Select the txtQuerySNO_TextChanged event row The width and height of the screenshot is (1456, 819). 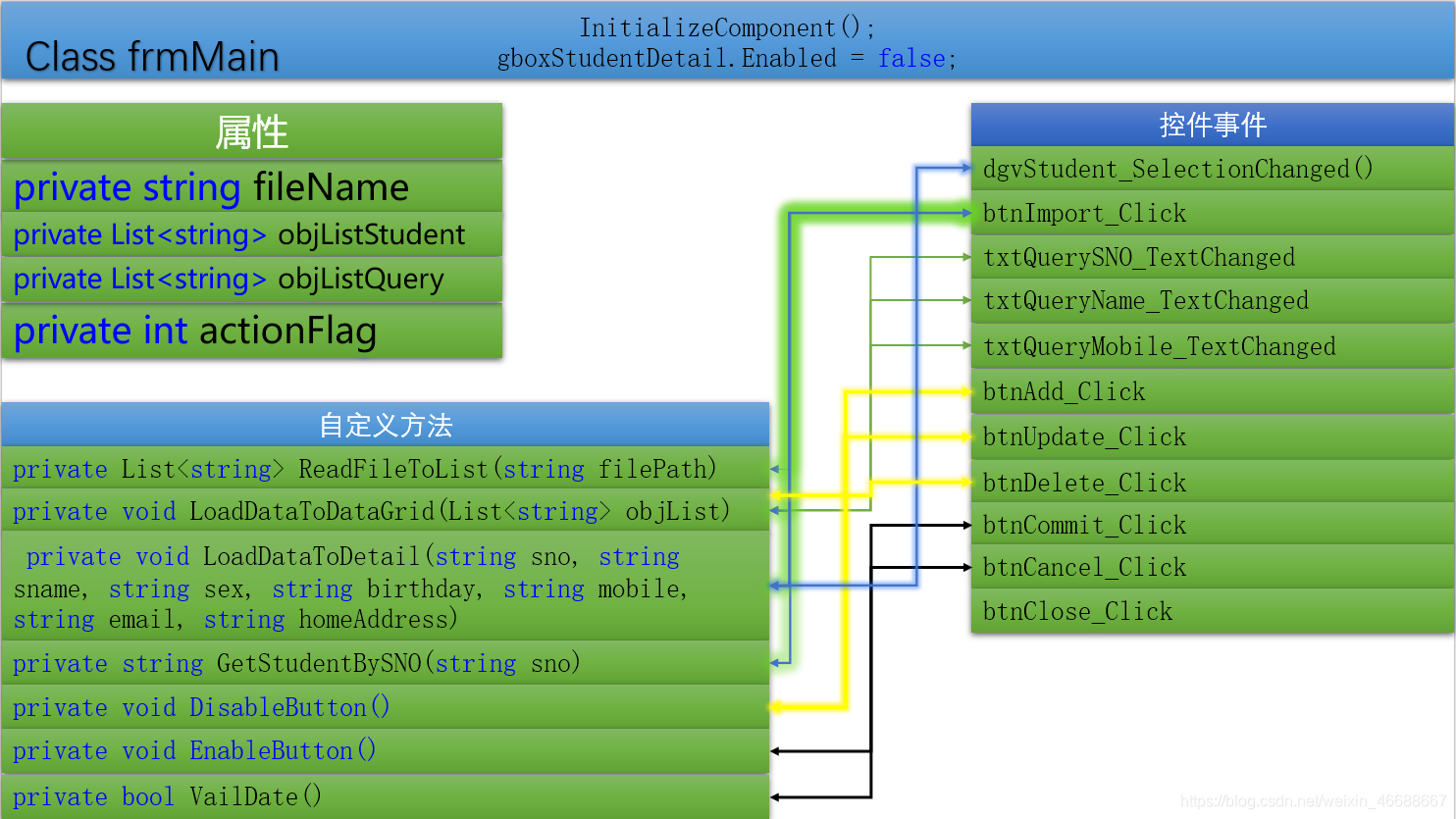point(1213,257)
